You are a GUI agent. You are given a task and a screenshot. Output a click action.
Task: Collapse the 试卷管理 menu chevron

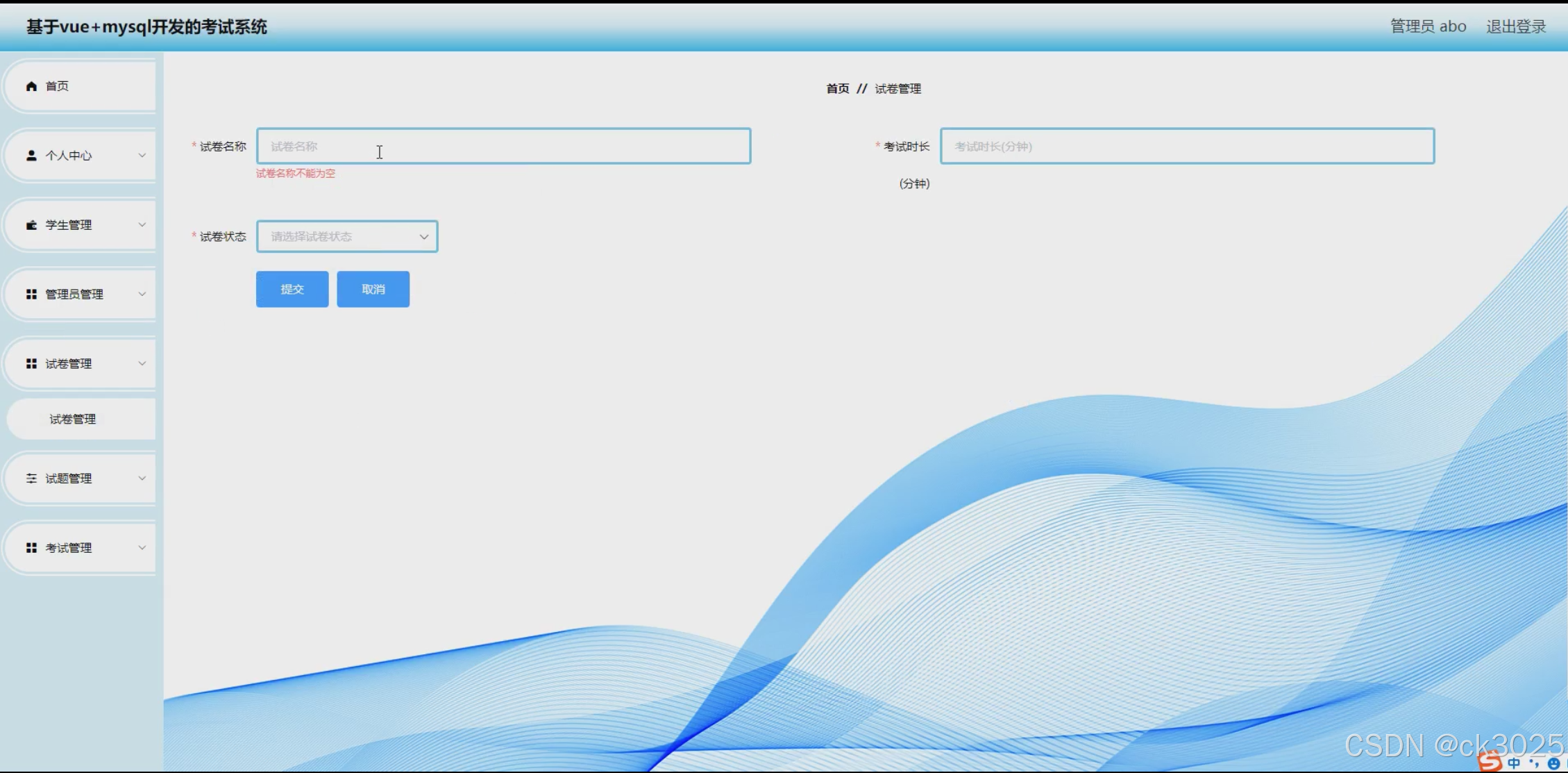pyautogui.click(x=142, y=364)
